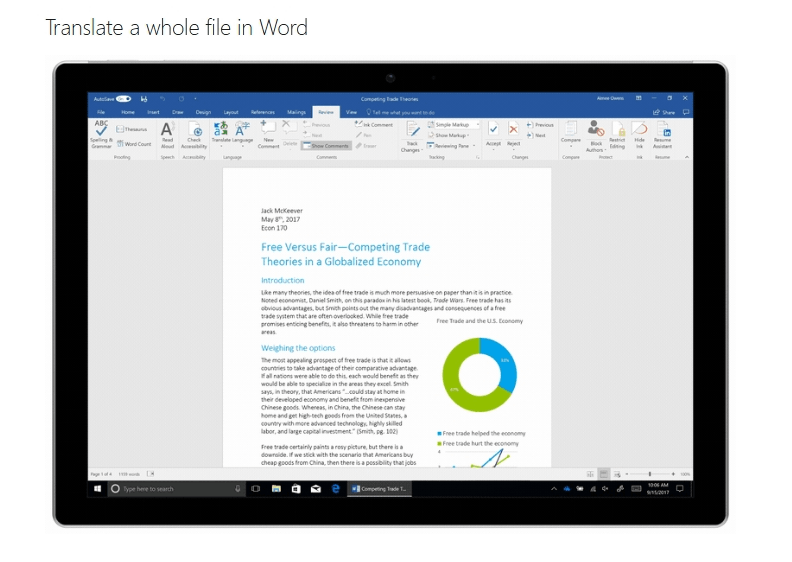The width and height of the screenshot is (792, 562).
Task: Select the 'Competing Trade T...' taskbar button
Action: [x=379, y=489]
